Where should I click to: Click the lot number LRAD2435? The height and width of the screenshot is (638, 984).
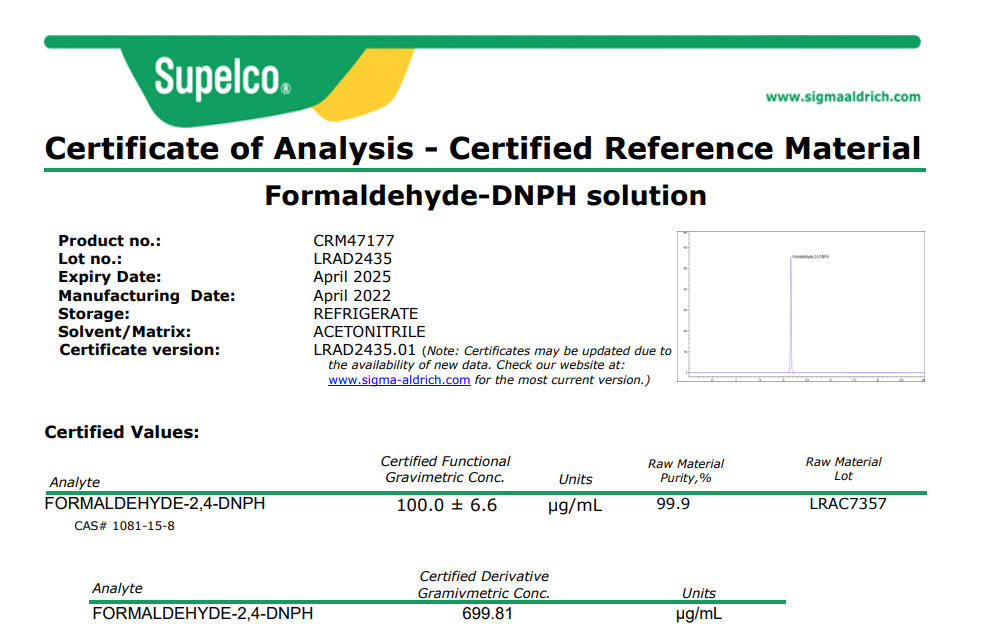coord(353,259)
